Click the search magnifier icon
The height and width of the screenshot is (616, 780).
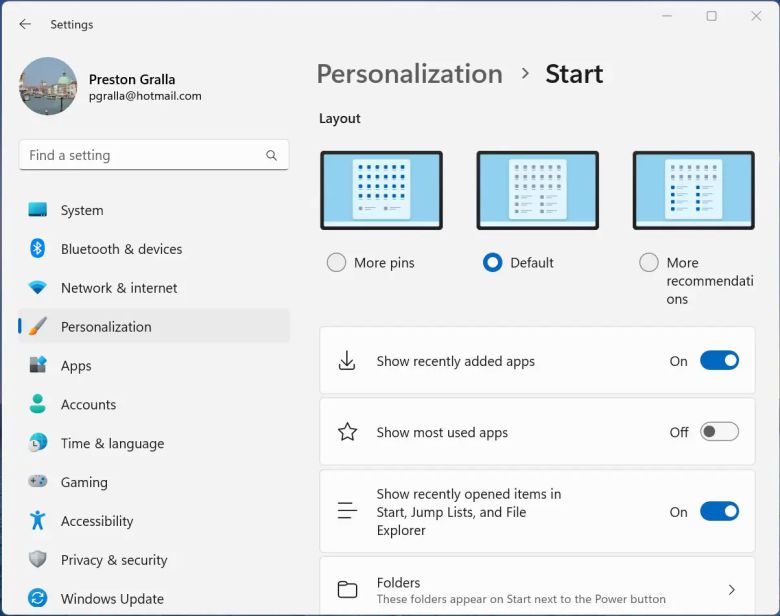[271, 156]
